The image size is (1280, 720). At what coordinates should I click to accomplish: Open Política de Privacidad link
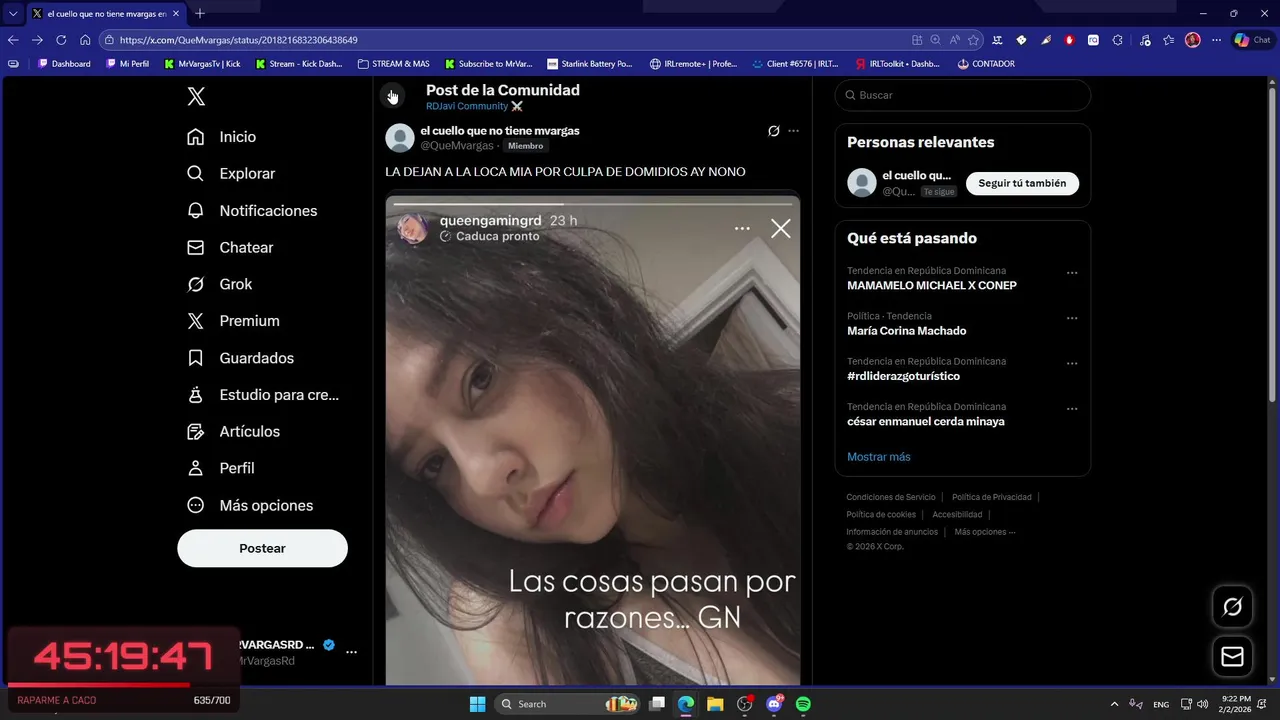pyautogui.click(x=992, y=497)
